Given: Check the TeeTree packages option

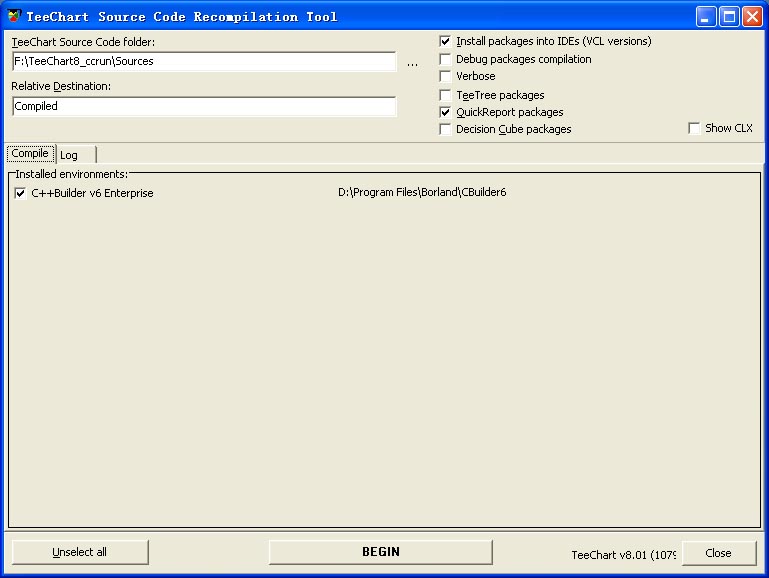Looking at the screenshot, I should [x=446, y=95].
